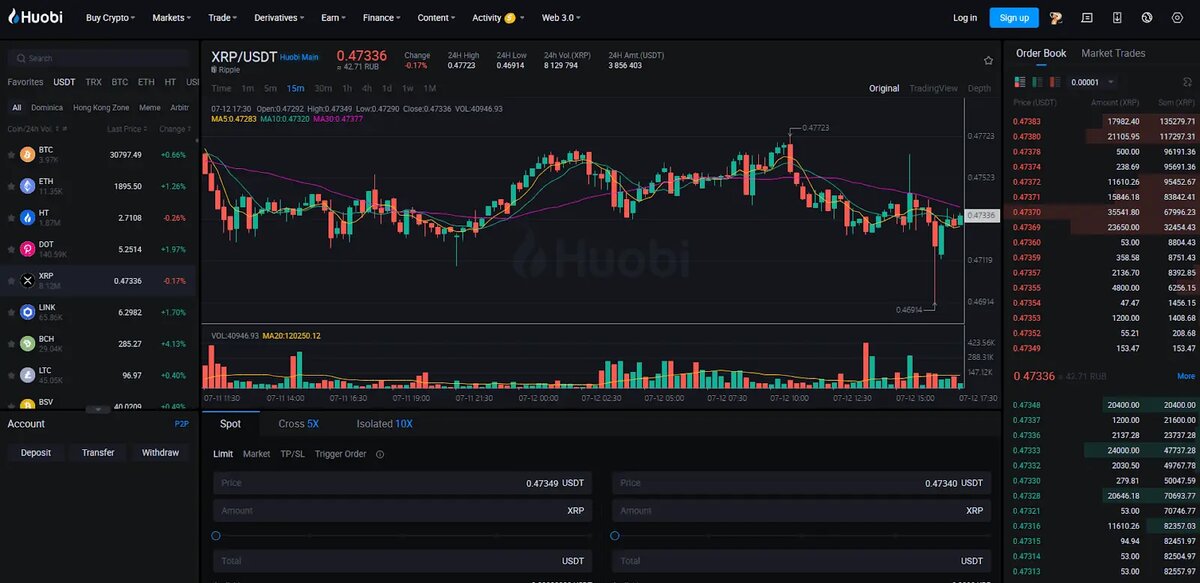Filter markets by Hong Kong Zone
Screen dimensions: 1200x583
tap(101, 107)
